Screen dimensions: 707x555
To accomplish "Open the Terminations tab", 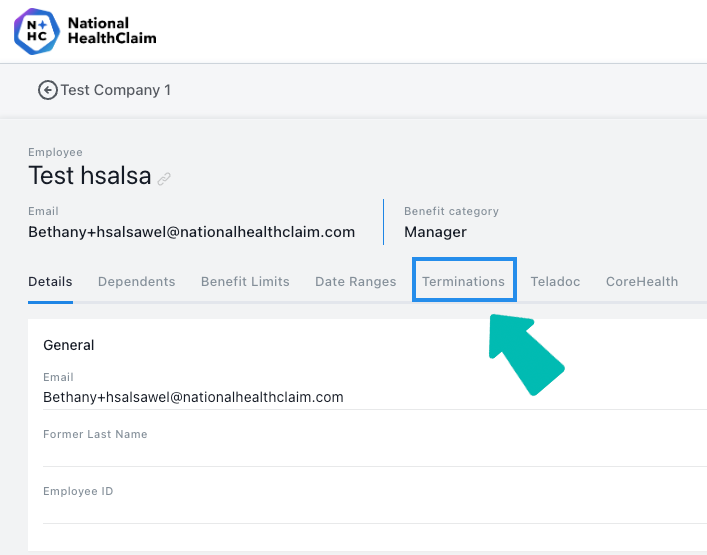I will [464, 282].
